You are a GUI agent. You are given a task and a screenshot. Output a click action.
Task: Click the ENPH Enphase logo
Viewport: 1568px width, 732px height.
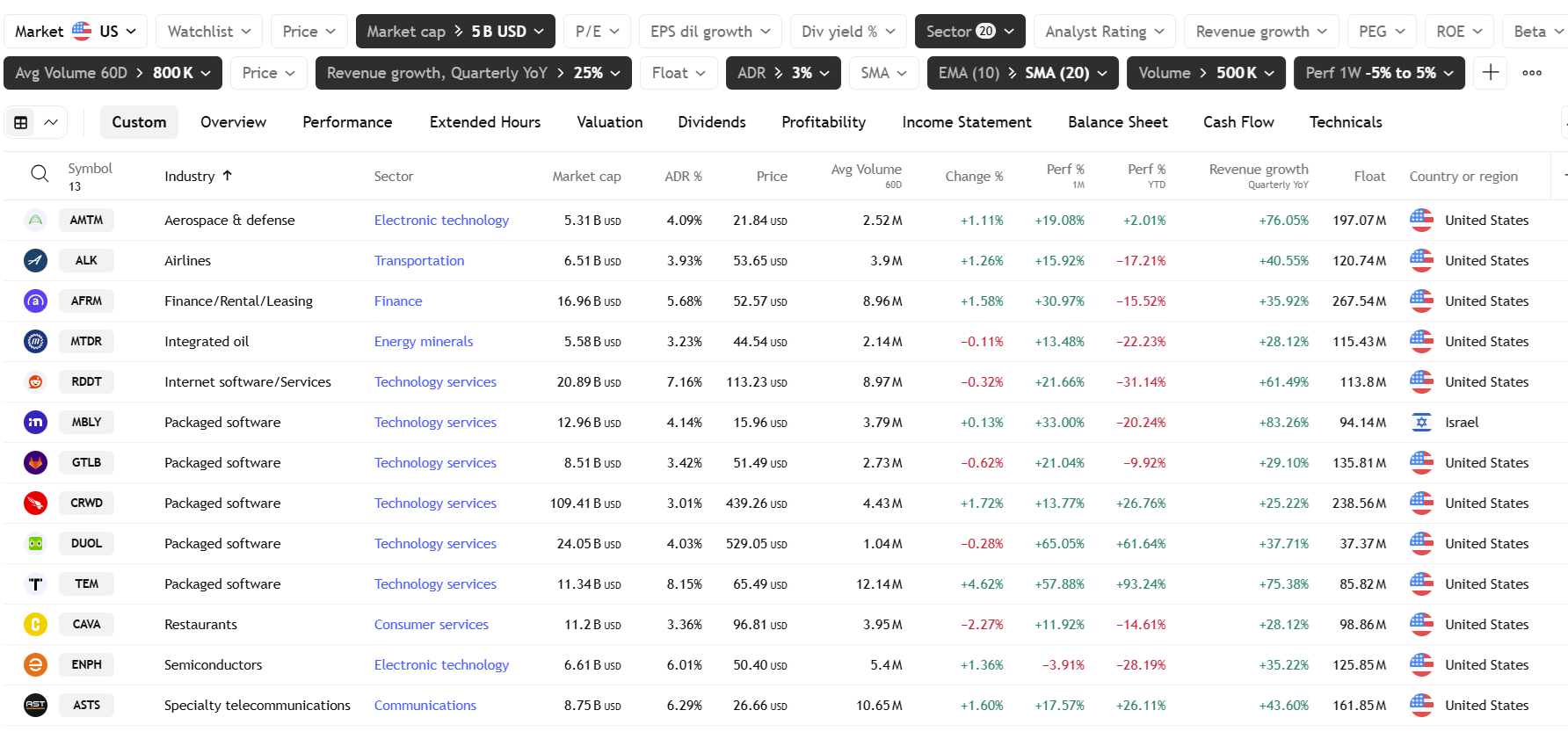(x=35, y=665)
